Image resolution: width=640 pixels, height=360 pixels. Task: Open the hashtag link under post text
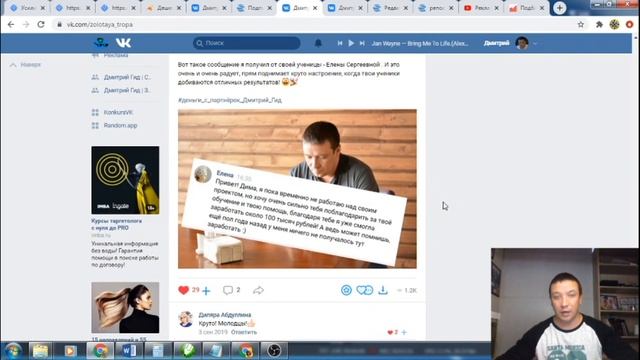coord(230,100)
